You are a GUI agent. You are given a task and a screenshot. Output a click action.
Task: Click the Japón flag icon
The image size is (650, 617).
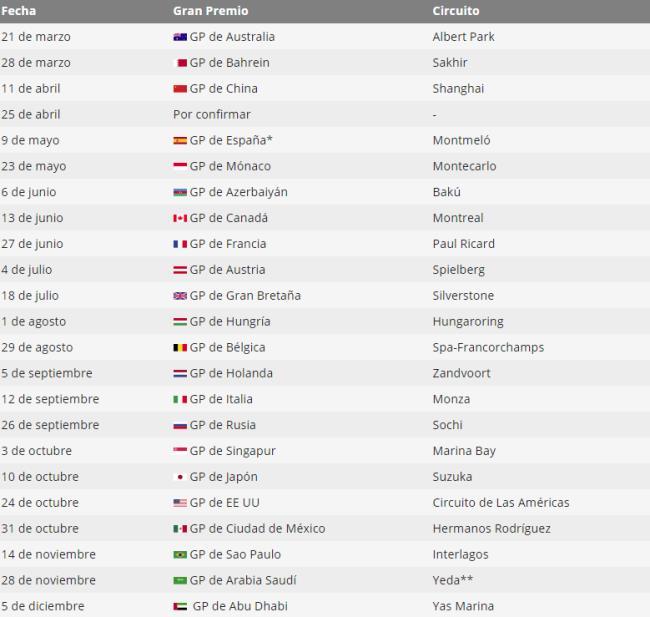click(x=180, y=477)
